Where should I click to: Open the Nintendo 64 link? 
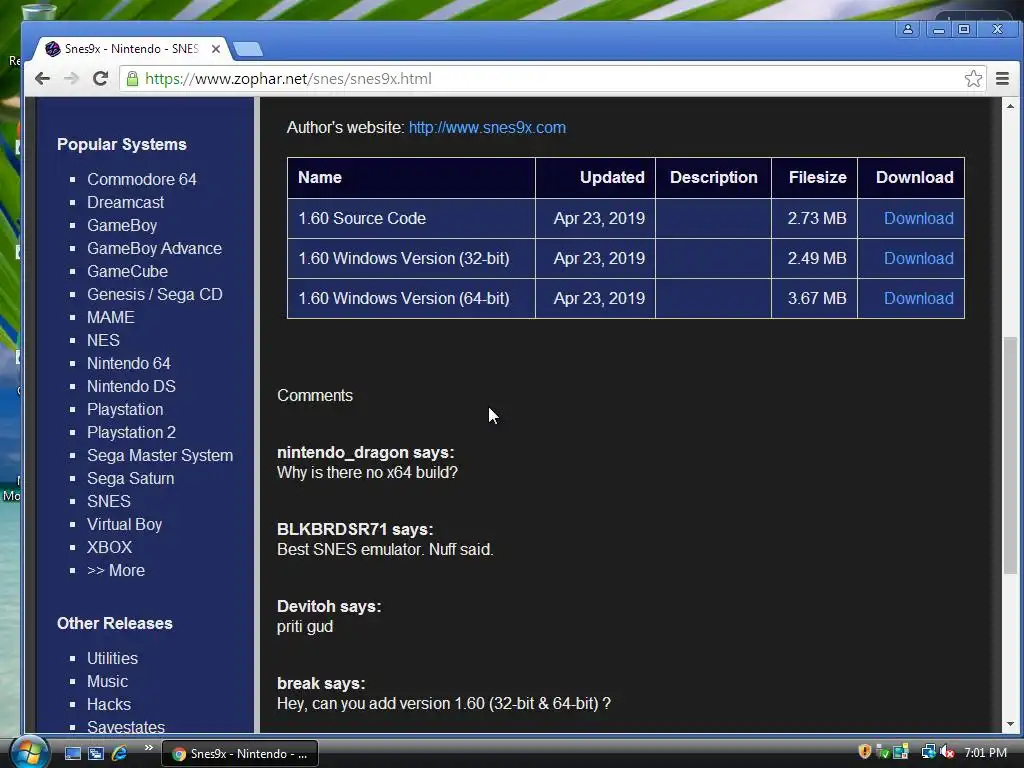click(x=129, y=363)
